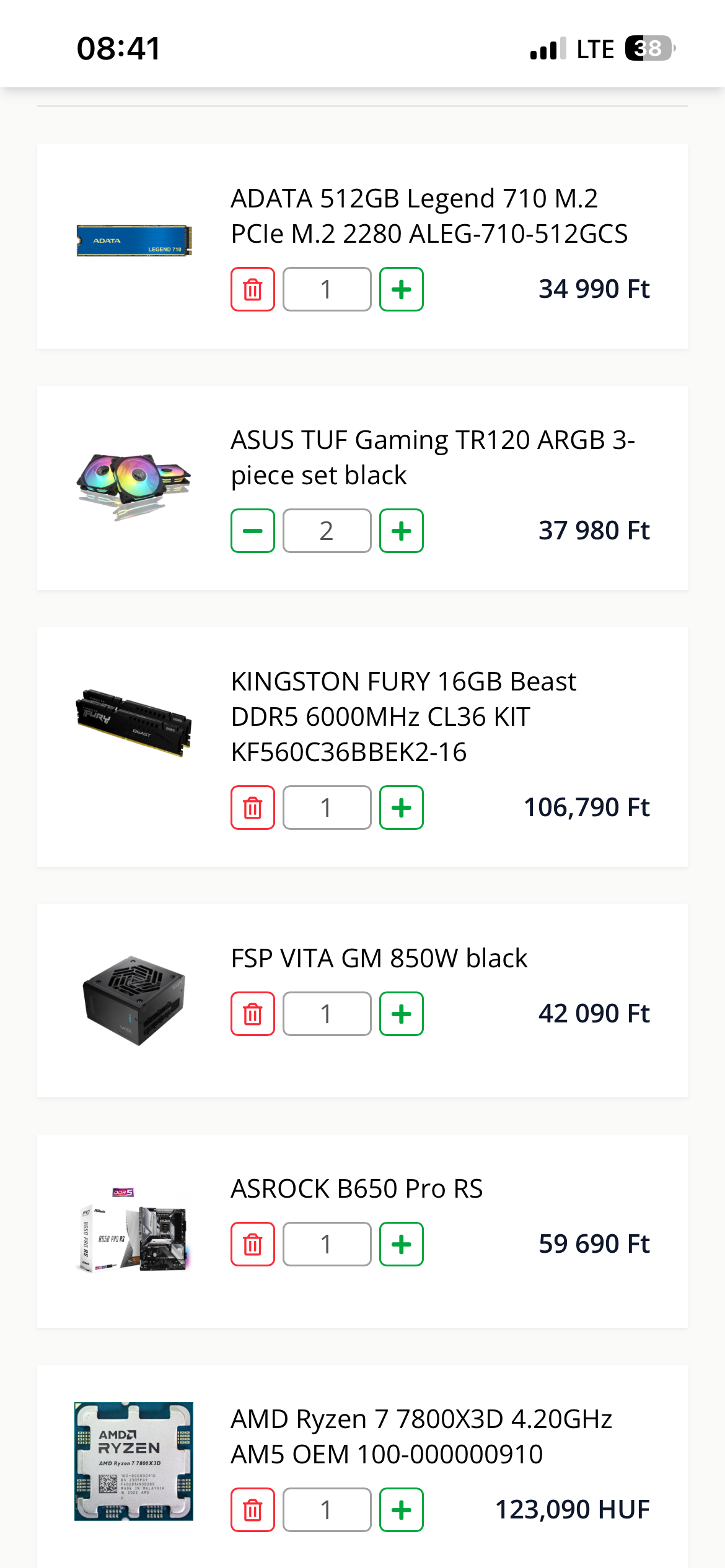The image size is (725, 1568).
Task: Tap the AMD Ryzen processor thumbnail
Action: (x=134, y=1461)
